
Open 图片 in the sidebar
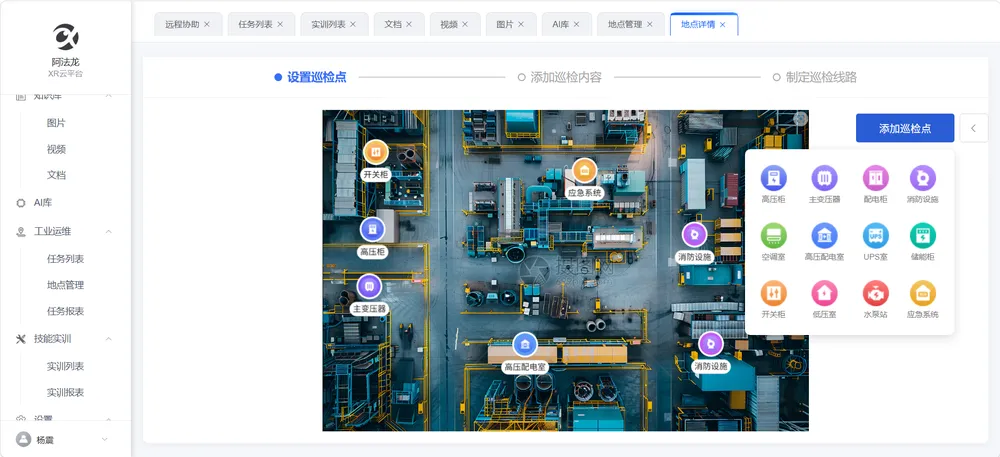[56, 123]
